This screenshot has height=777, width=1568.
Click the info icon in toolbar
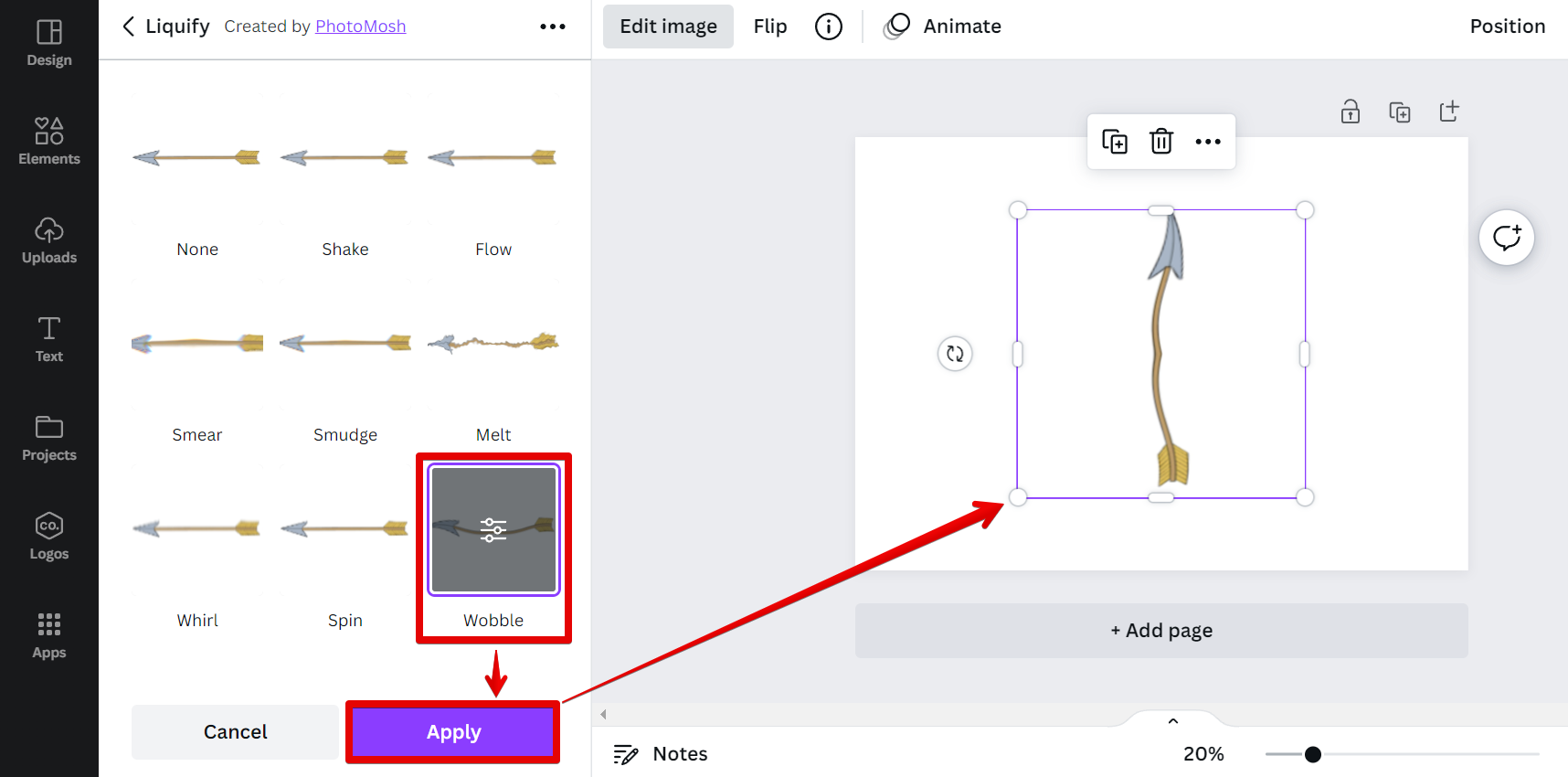coord(829,27)
